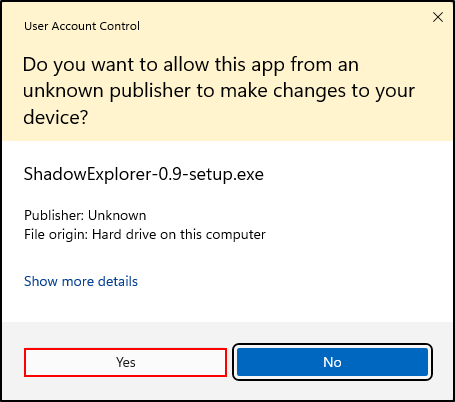Click the unknown publisher warning heading
Viewport: 455px width, 402px height.
pyautogui.click(x=219, y=91)
